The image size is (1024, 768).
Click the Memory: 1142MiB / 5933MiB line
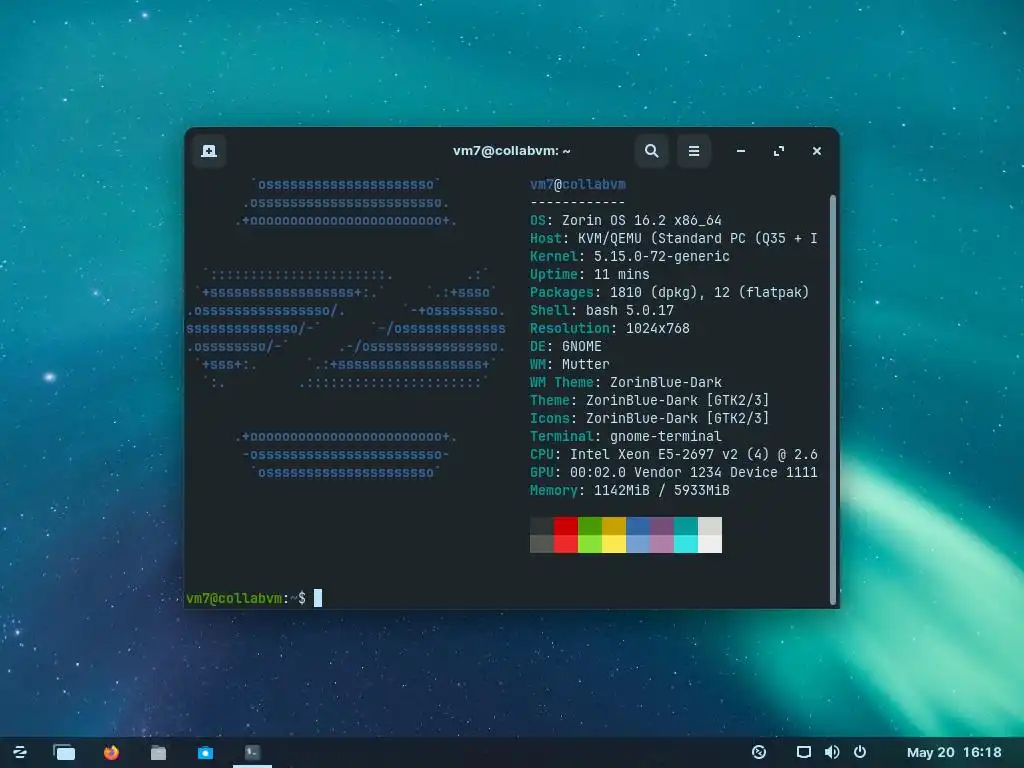pyautogui.click(x=630, y=490)
